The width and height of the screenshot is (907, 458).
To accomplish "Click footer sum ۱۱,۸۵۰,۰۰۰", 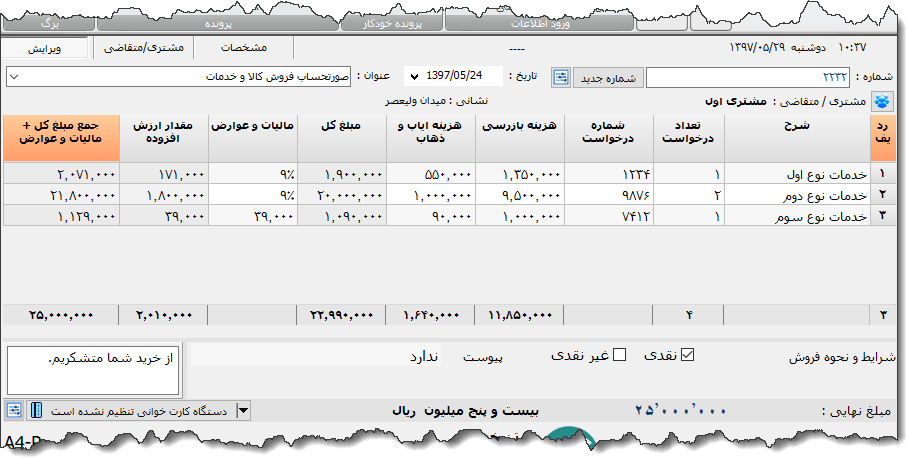I will 520,315.
